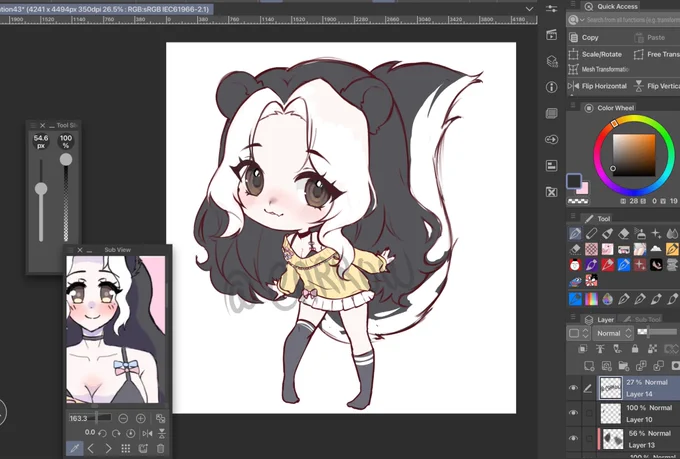Toggle Layer 10 edit-target checkbox
Image resolution: width=680 pixels, height=459 pixels.
coord(589,413)
